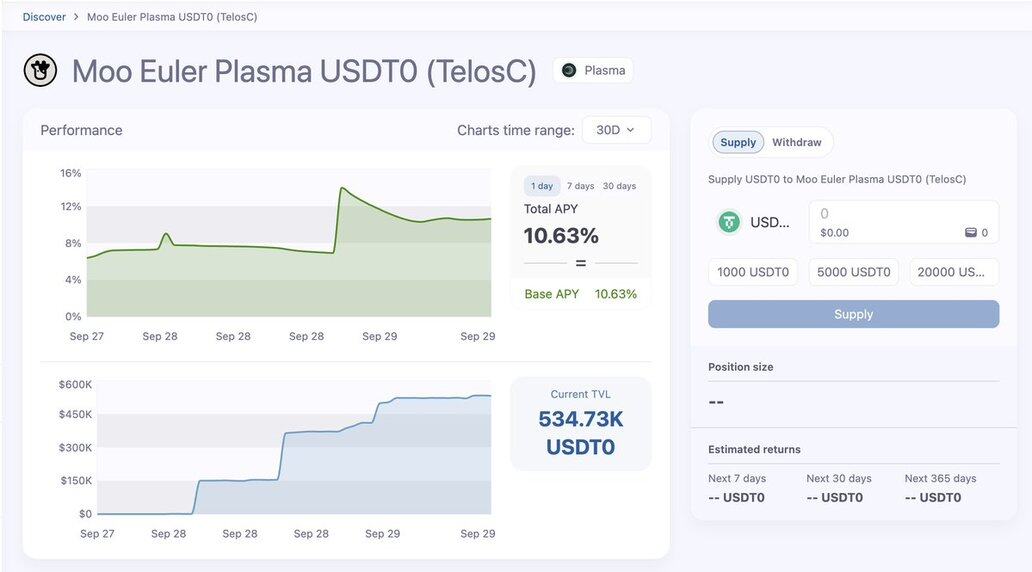Click the breadcrumb chevron separator
This screenshot has width=1032, height=572.
pyautogui.click(x=76, y=17)
